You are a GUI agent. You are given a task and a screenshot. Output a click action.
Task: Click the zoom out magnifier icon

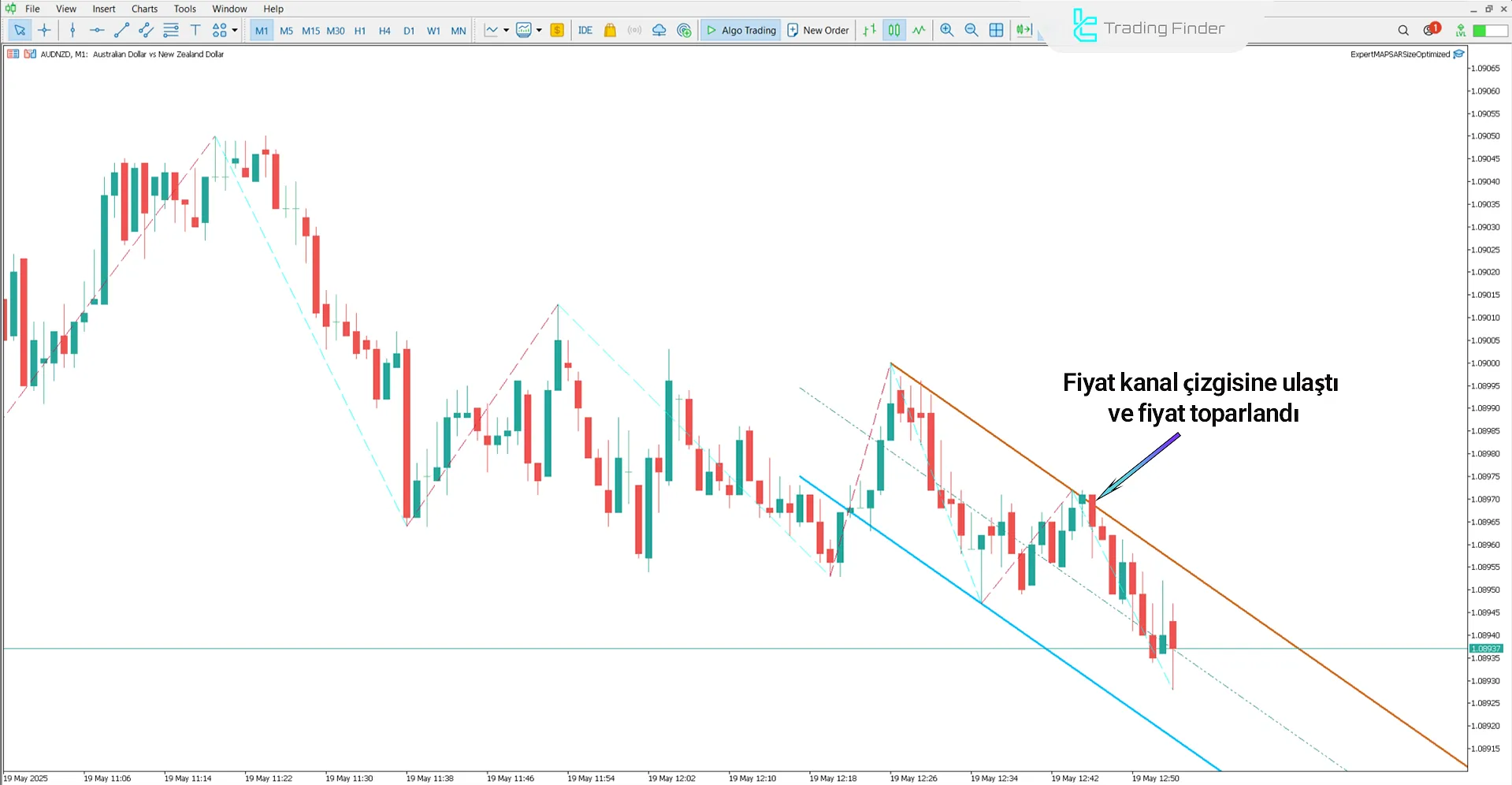click(x=971, y=30)
